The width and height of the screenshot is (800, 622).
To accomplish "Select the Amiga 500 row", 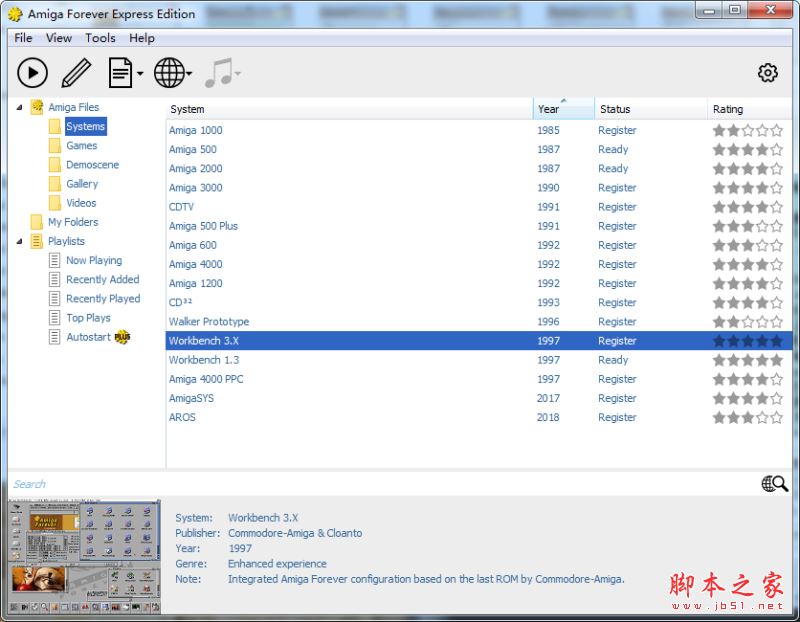I will click(x=479, y=150).
